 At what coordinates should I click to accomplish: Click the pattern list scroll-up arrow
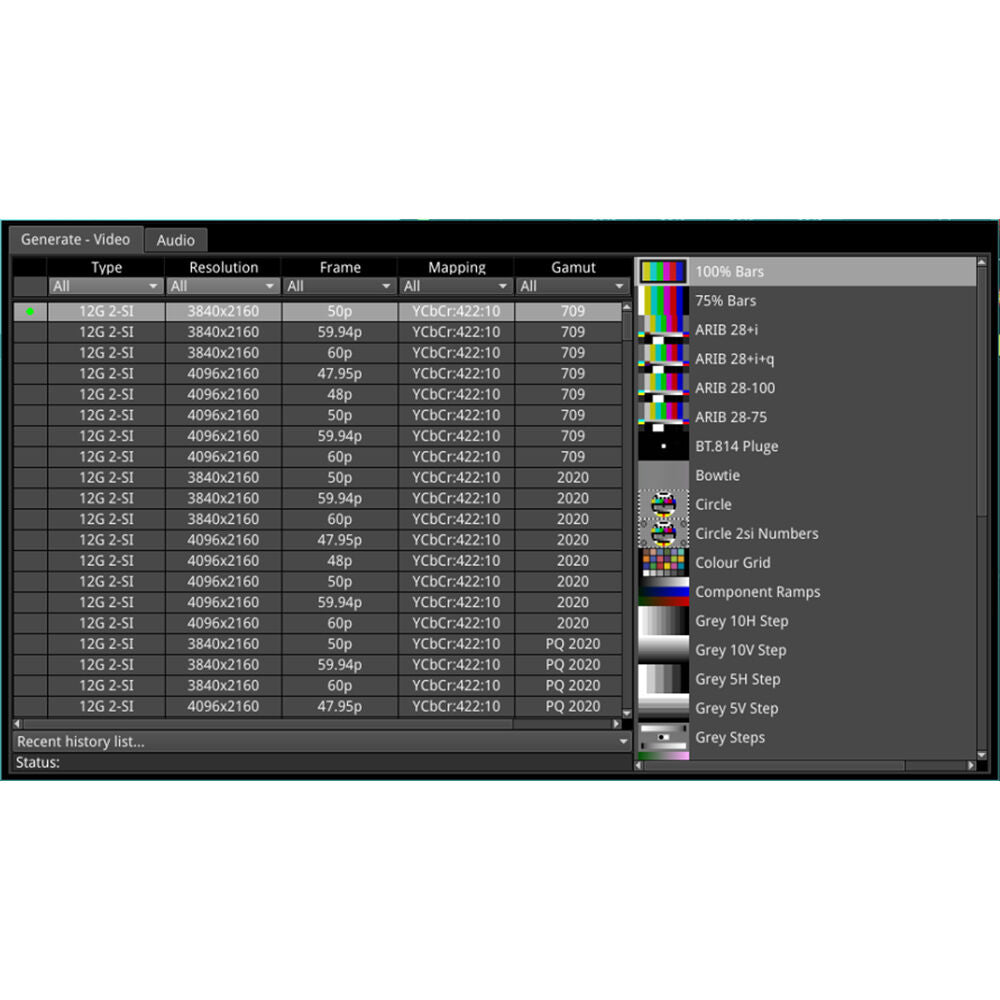click(982, 263)
